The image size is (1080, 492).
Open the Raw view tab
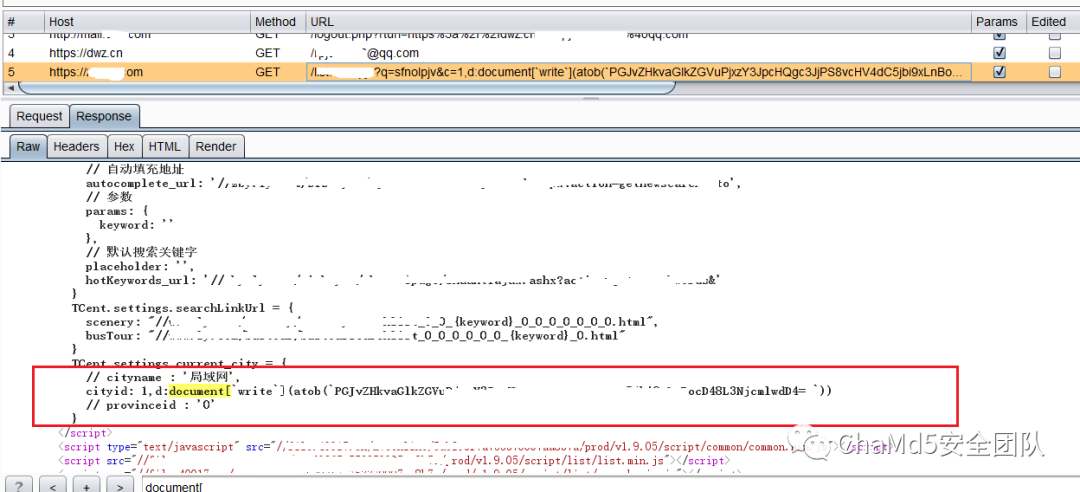(x=28, y=146)
